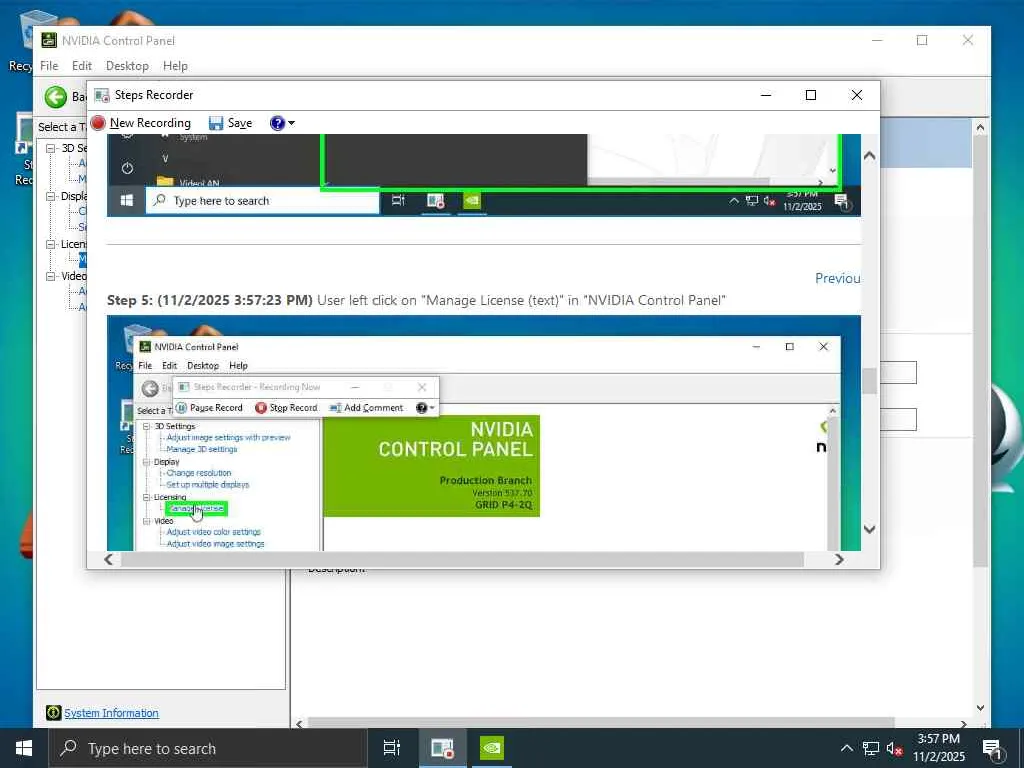Screen dimensions: 1024x768
Task: Click the Steps Recorder vertical scrollbar down arrow
Action: pos(869,529)
